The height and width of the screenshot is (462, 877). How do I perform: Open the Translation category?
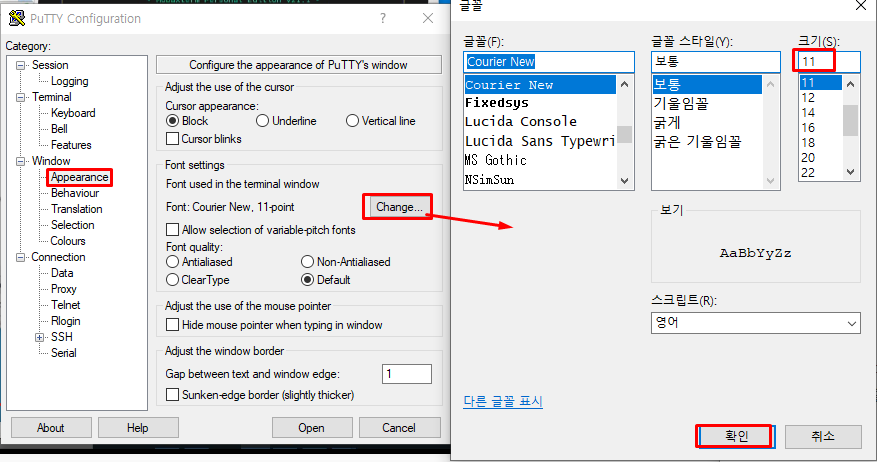tap(77, 209)
